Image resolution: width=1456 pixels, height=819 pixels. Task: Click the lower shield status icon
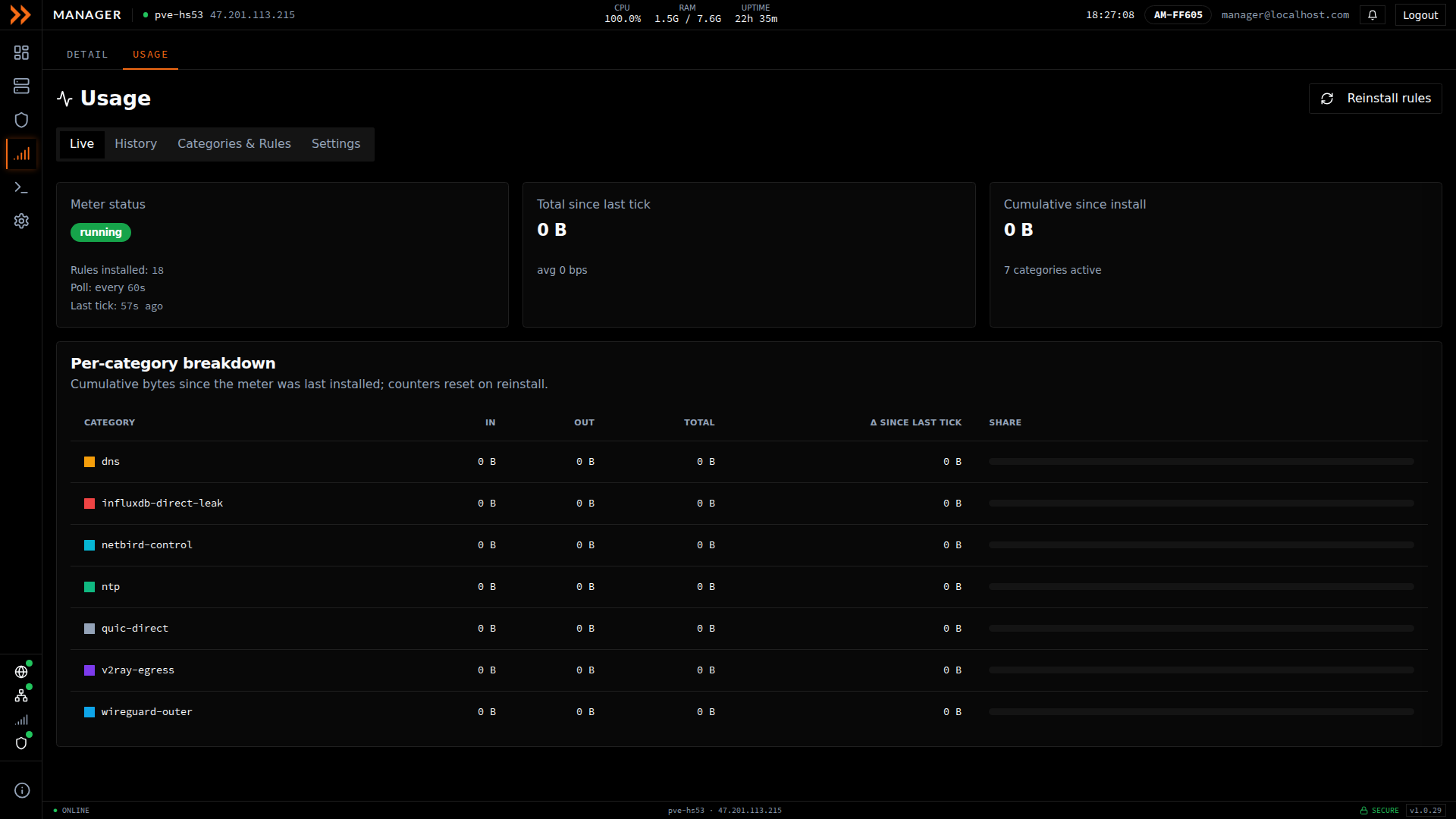[x=21, y=743]
